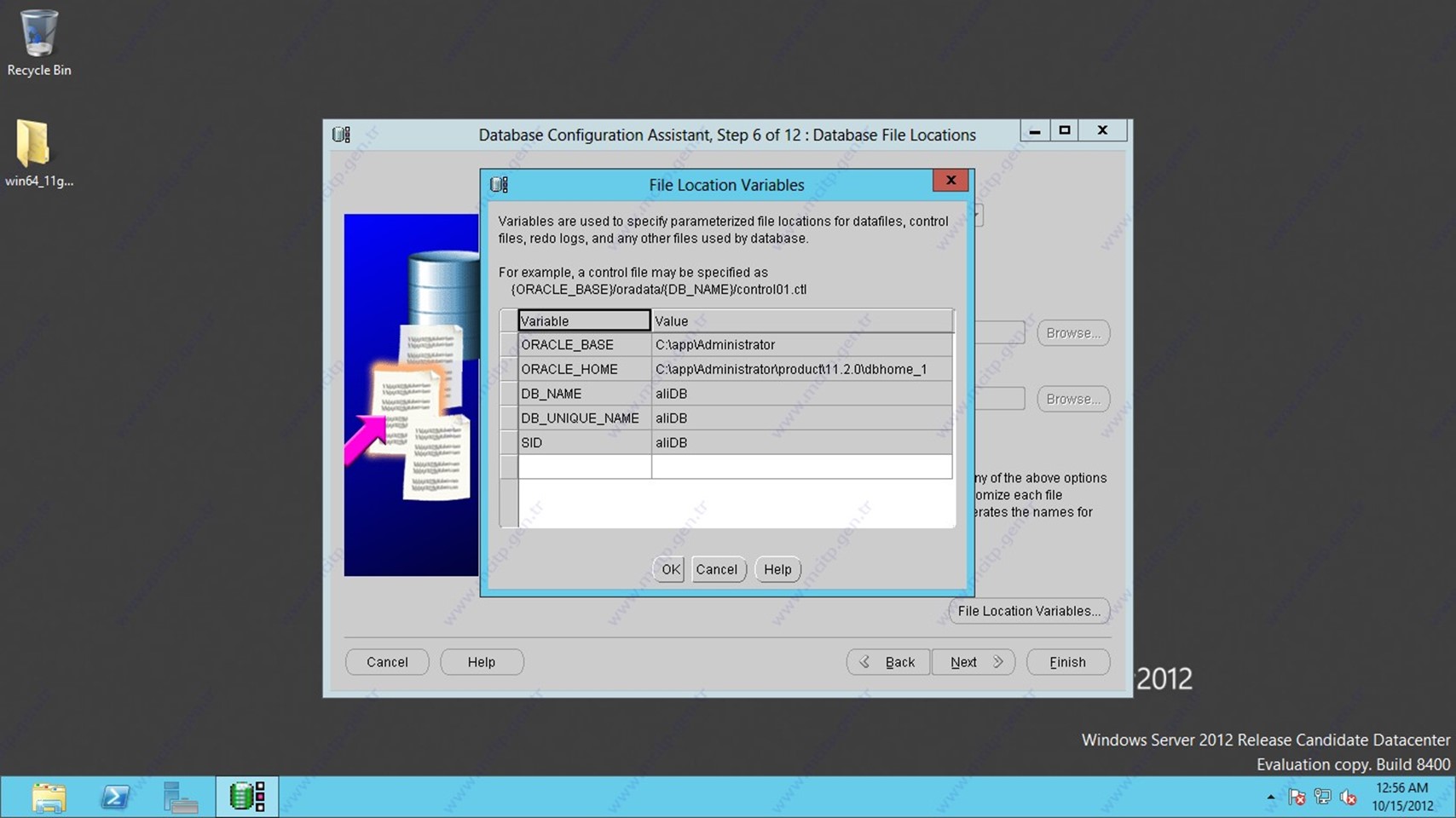Viewport: 1456px width, 818px height.
Task: Select the ORACLE_HOME variable cell
Action: click(584, 369)
